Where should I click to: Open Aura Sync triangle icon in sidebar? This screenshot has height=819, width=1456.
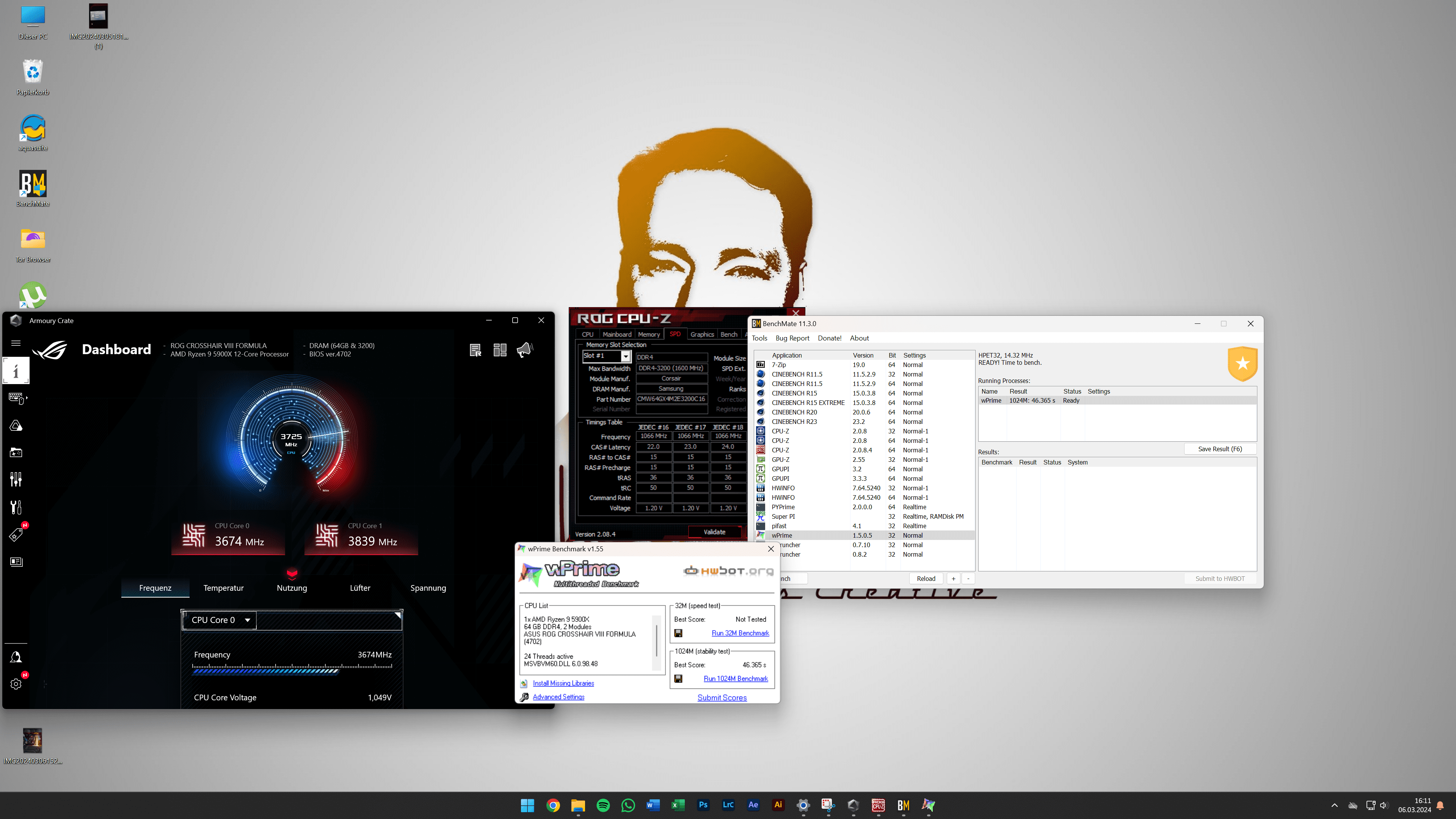coord(16,425)
